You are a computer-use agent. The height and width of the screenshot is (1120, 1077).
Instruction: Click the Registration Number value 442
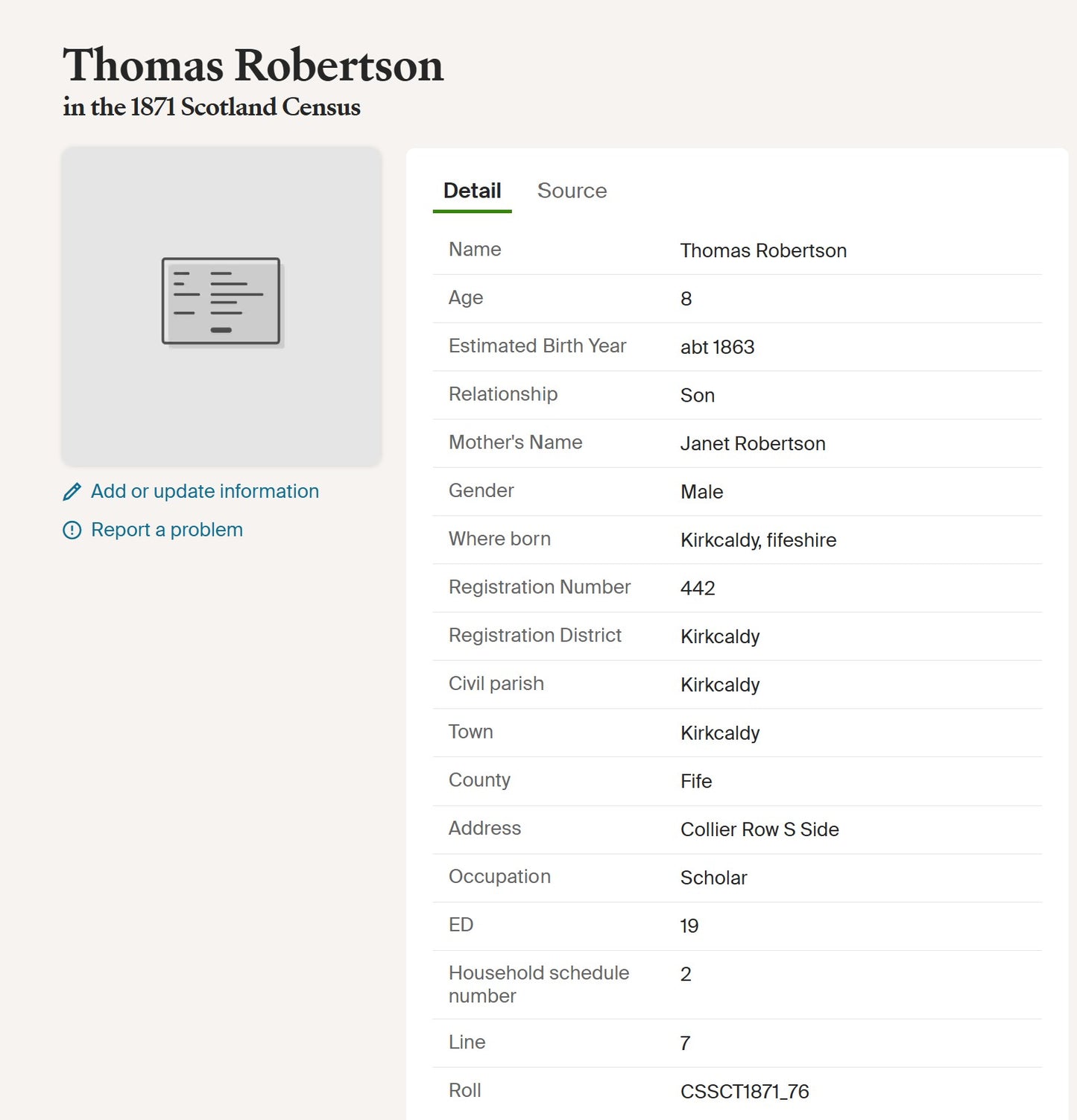(x=697, y=589)
